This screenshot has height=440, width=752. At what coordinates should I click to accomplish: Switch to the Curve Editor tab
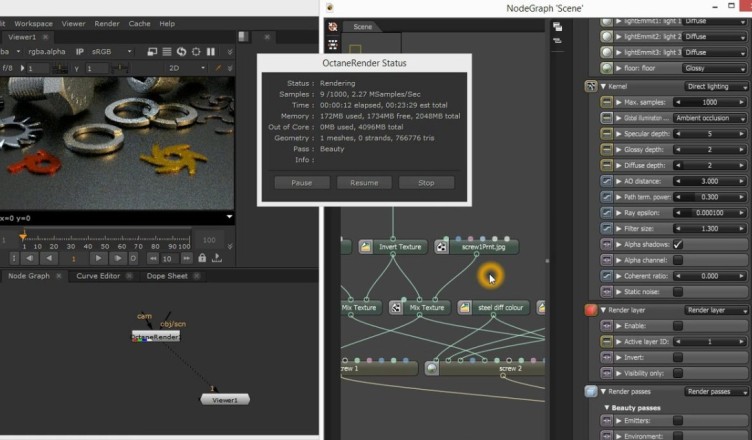[98, 276]
